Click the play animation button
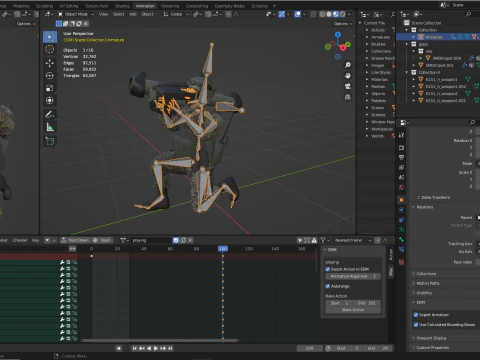The width and height of the screenshot is (480, 360). click(x=156, y=348)
